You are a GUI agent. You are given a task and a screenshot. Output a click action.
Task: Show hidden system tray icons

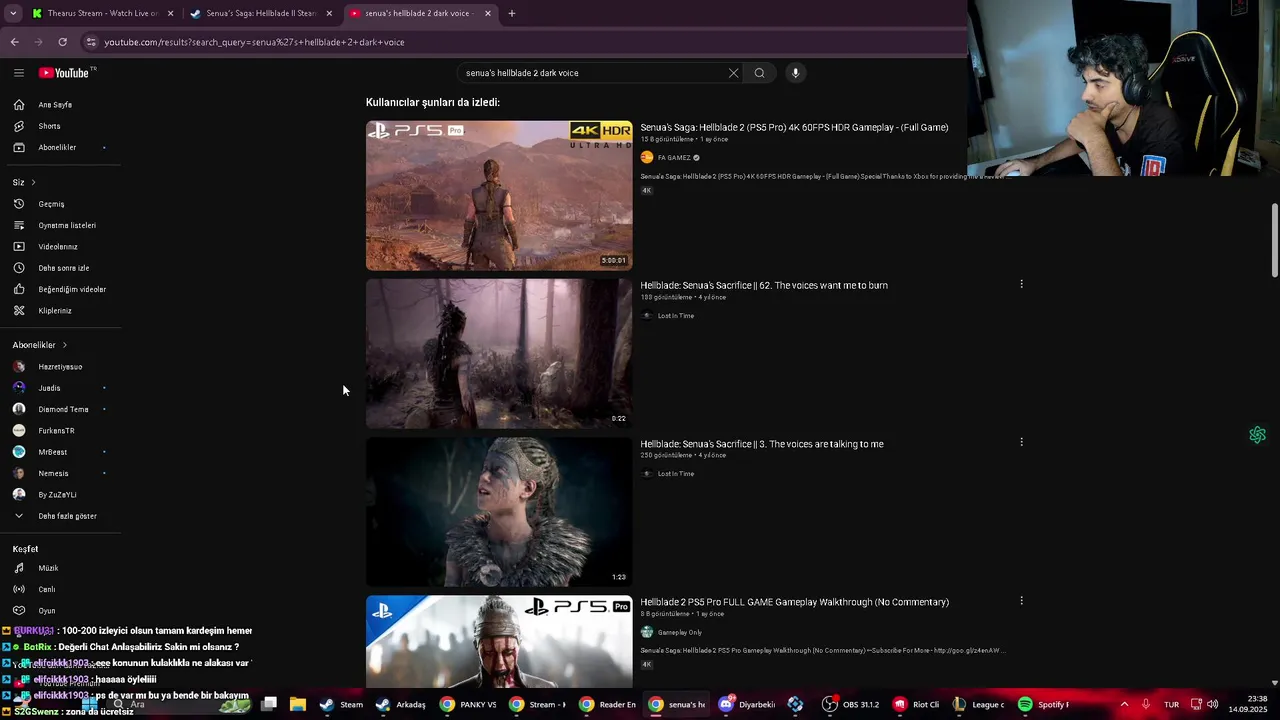pyautogui.click(x=1124, y=704)
